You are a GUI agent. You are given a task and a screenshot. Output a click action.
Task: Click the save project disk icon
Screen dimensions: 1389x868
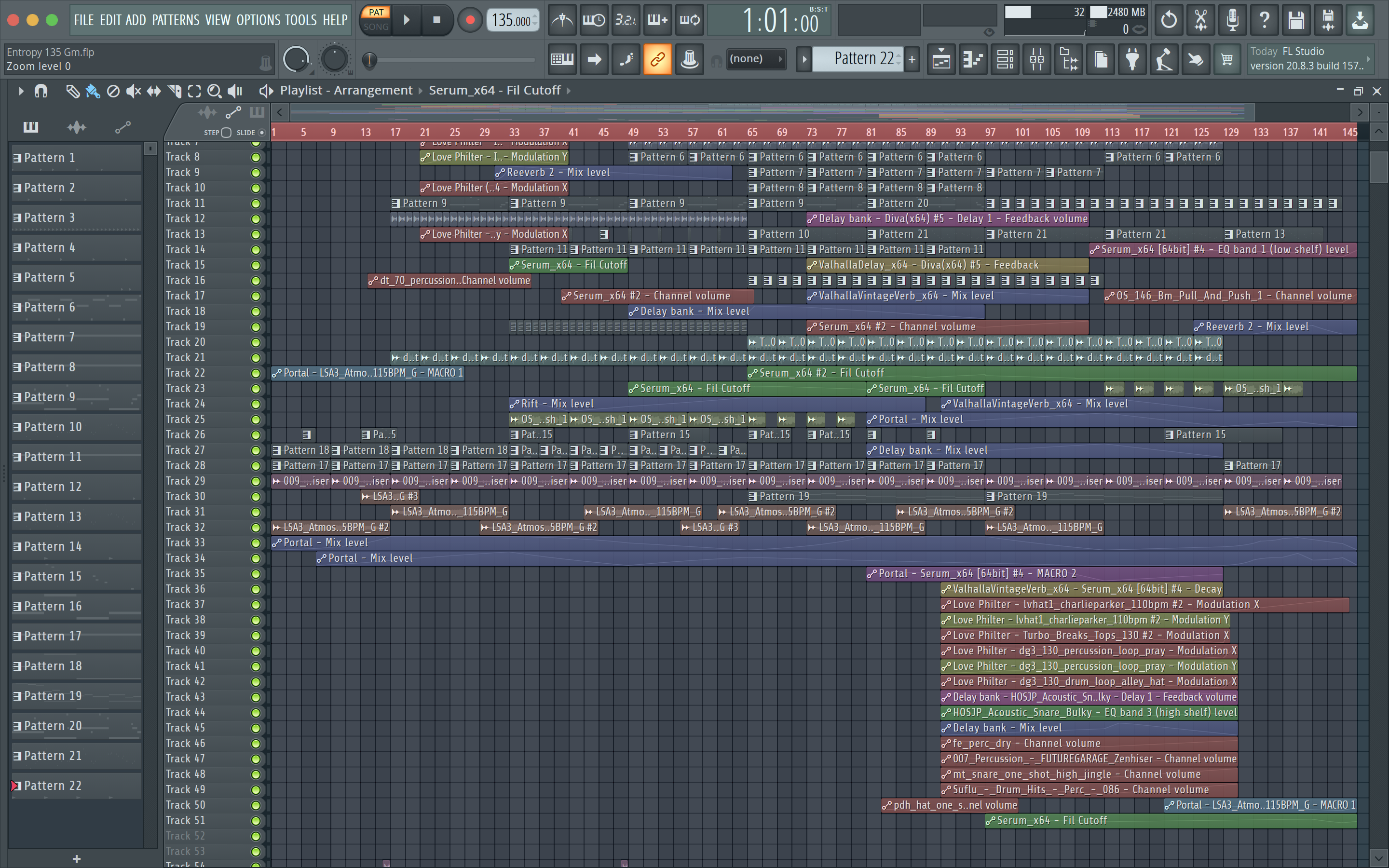click(1296, 21)
